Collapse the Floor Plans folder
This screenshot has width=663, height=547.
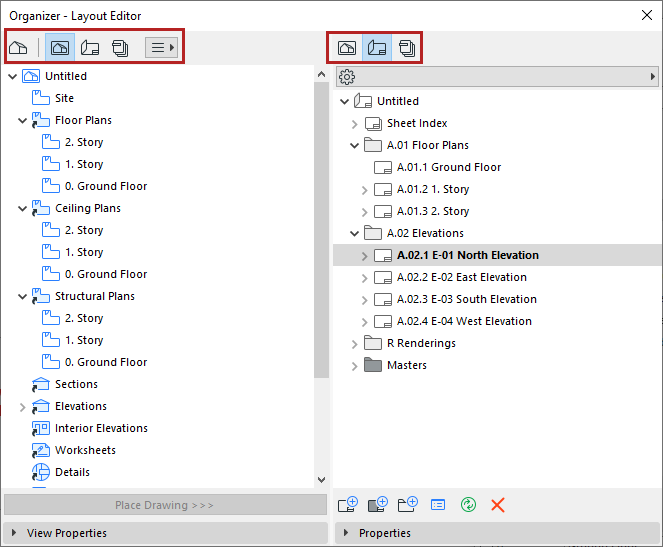pos(22,121)
